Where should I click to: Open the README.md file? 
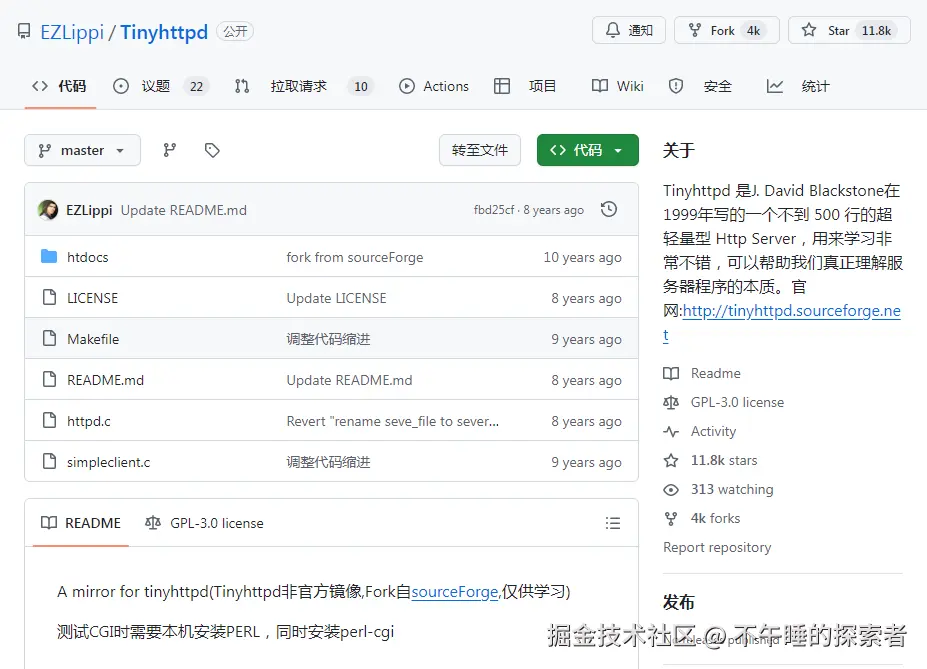click(x=105, y=380)
